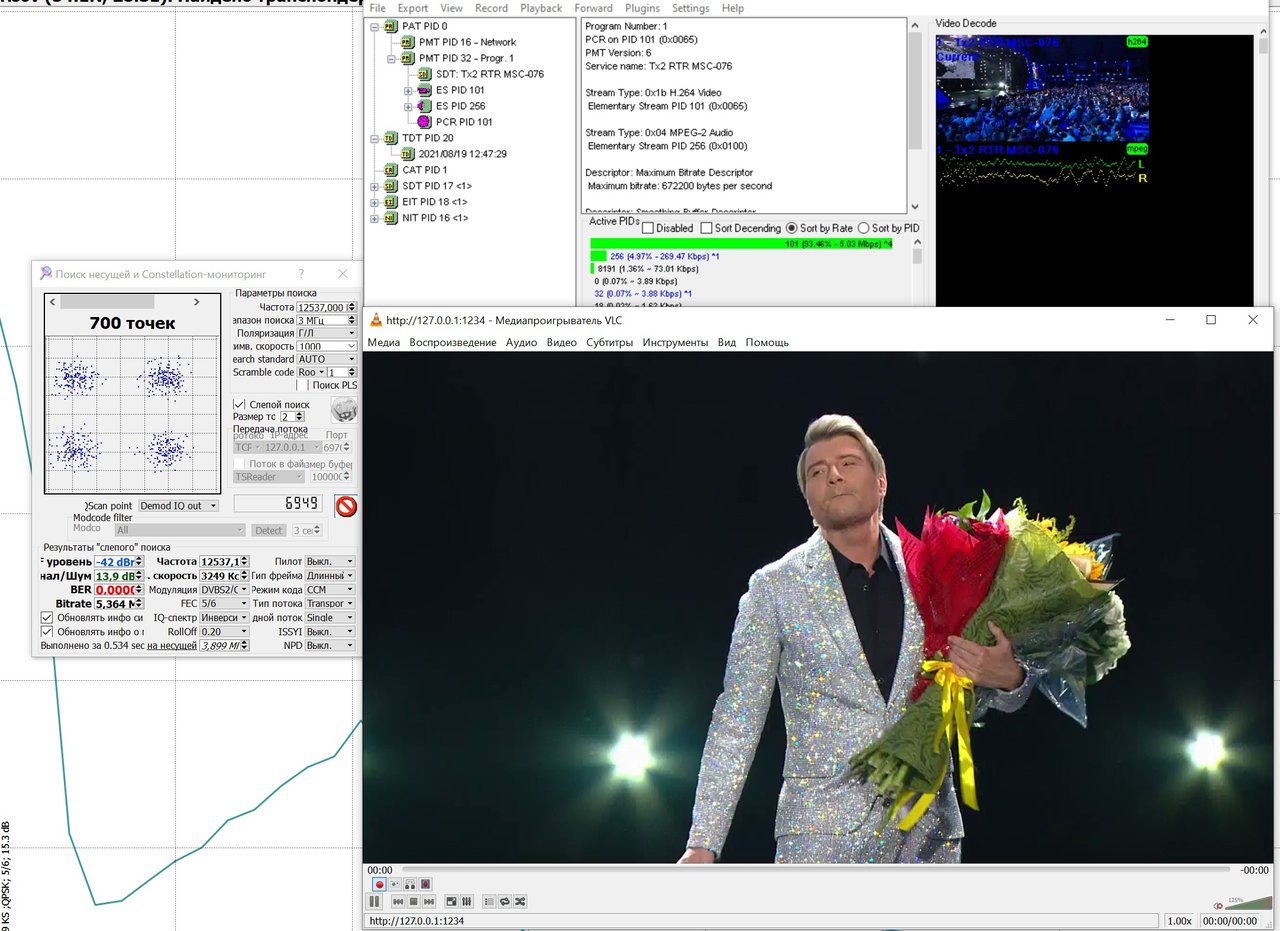The height and width of the screenshot is (931, 1280).
Task: Check the Disabled checkbox in Active PIDs
Action: (648, 228)
